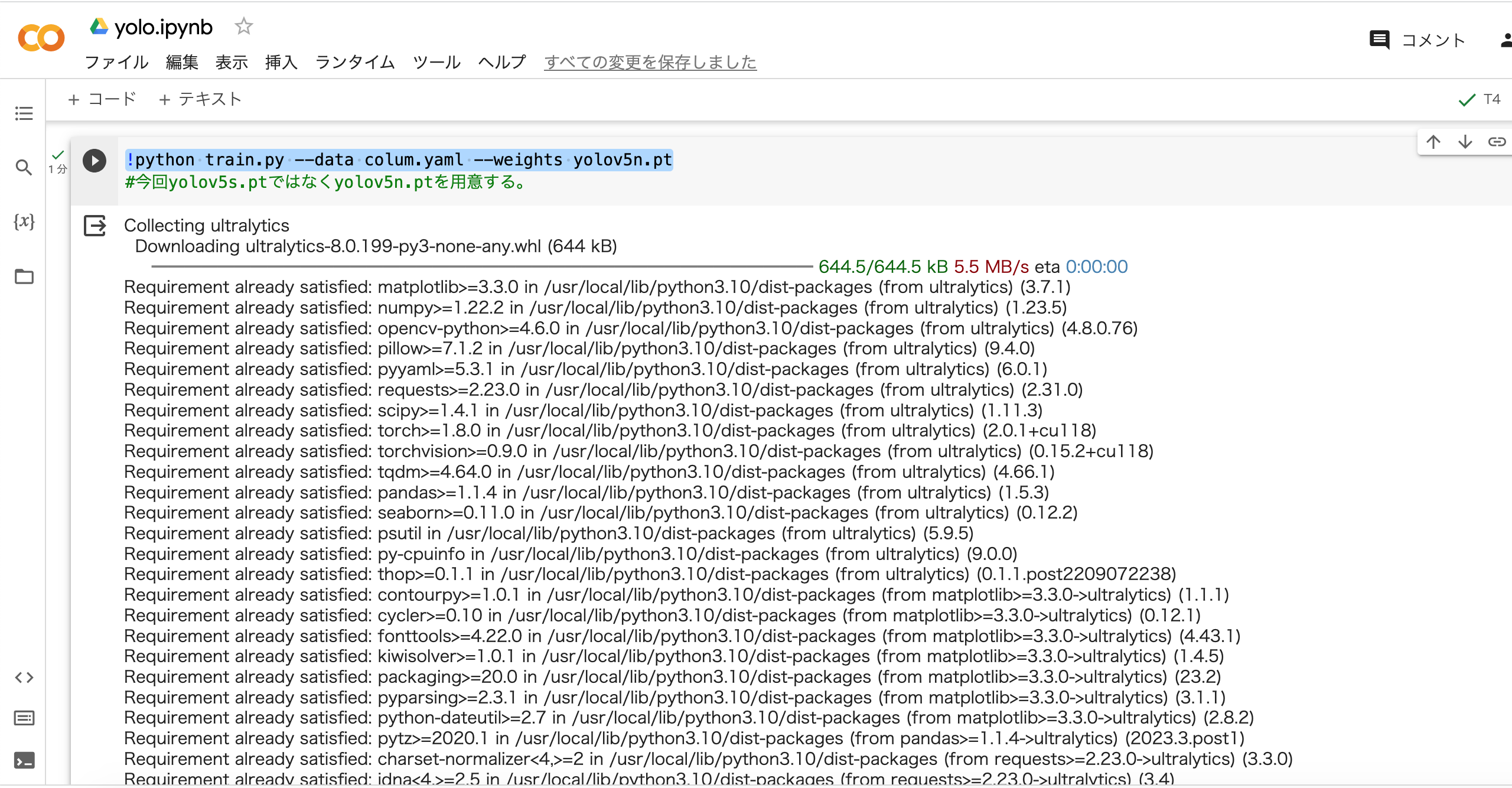1512x788 pixels.
Task: Open the table of contents sidebar
Action: click(24, 113)
